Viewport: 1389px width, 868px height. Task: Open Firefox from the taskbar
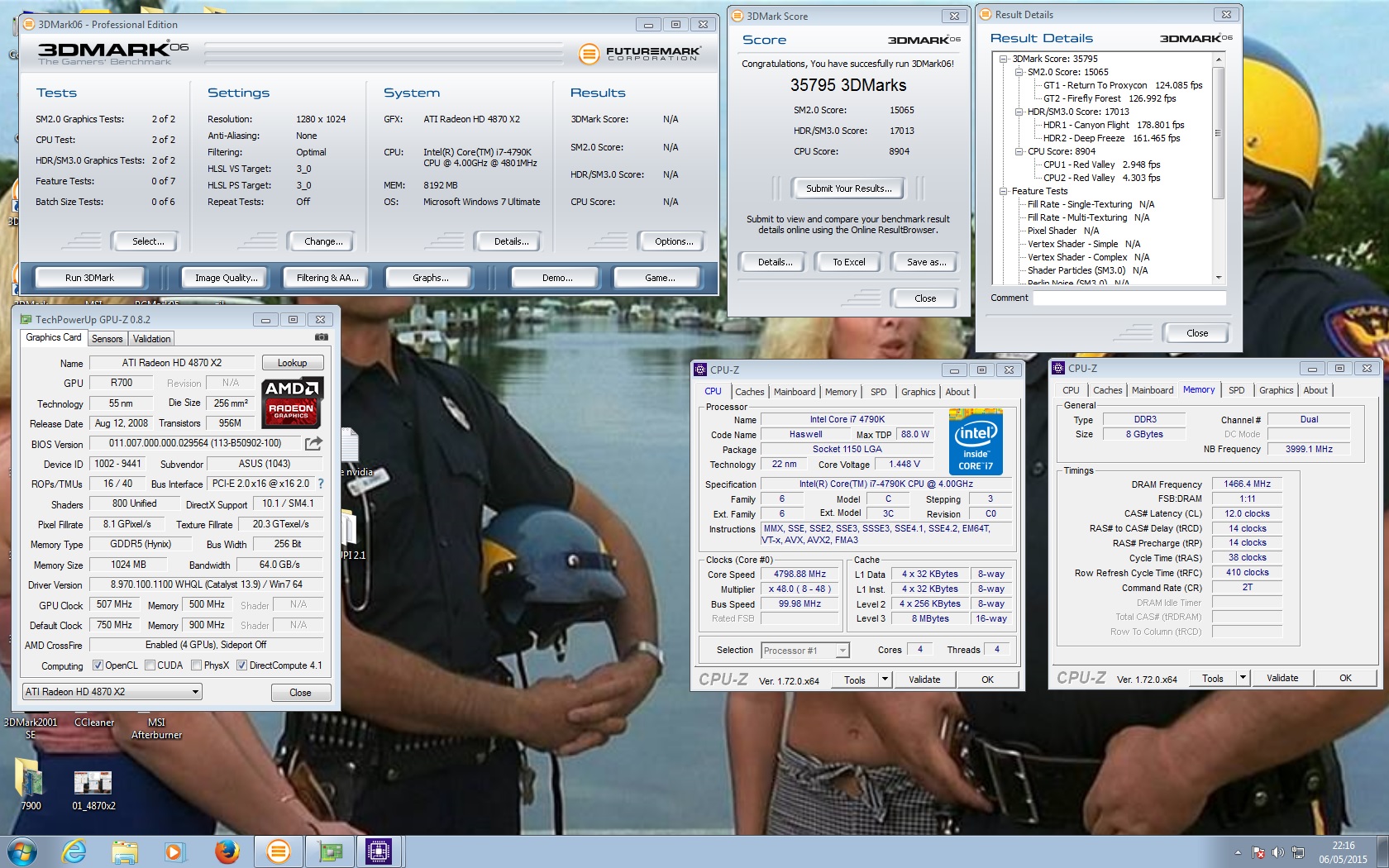coord(227,851)
